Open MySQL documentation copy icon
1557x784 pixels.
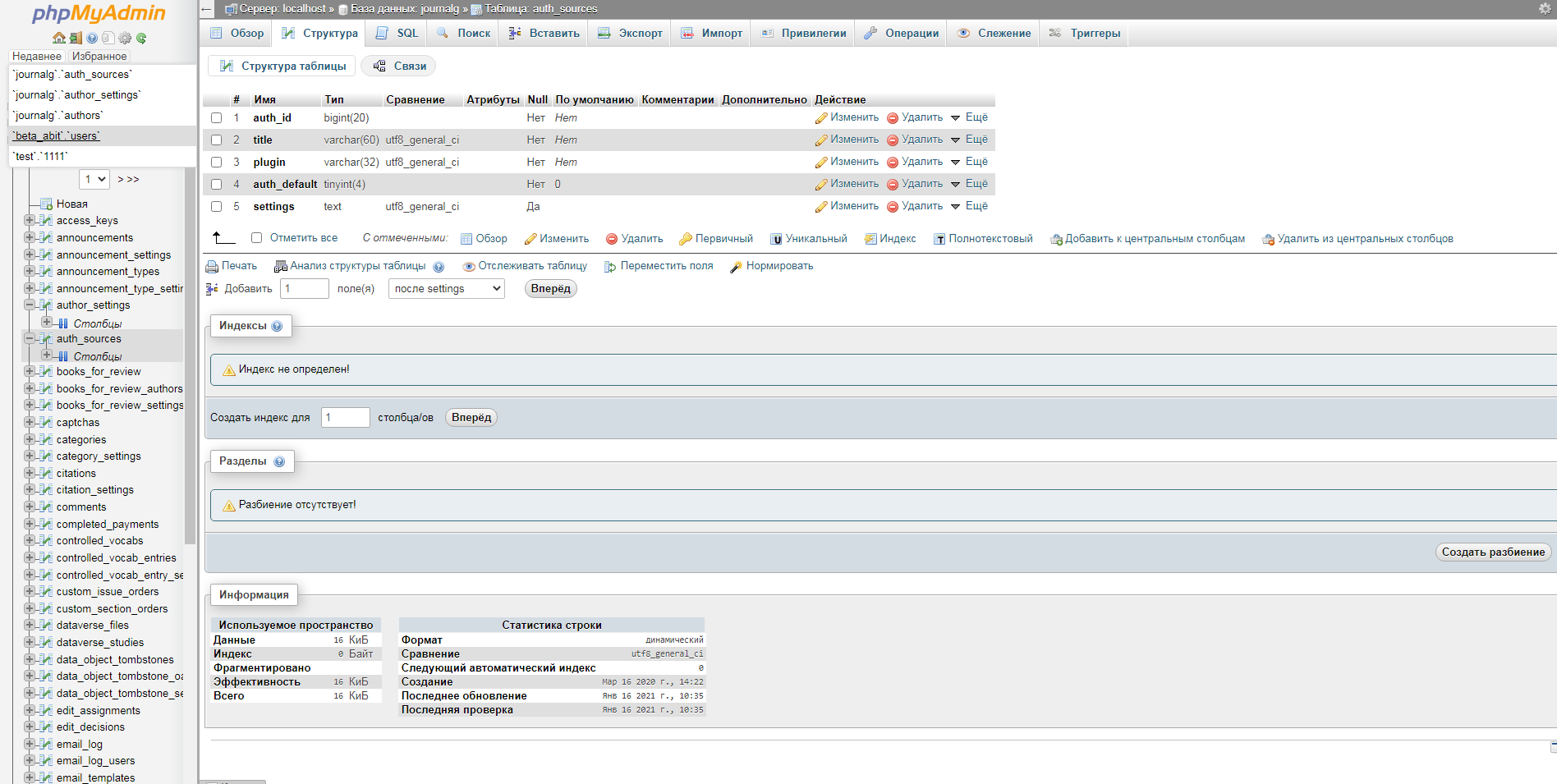[108, 38]
